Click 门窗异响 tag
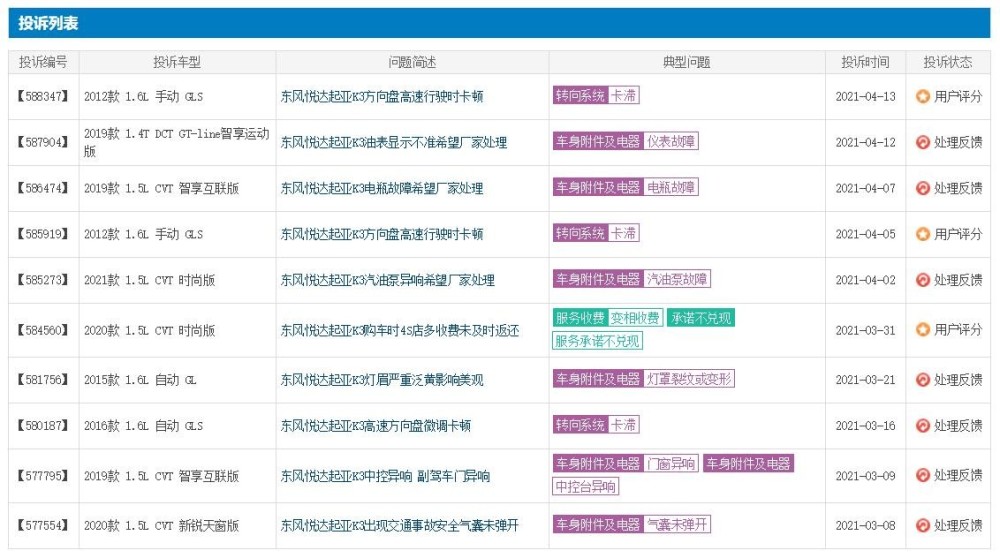 [671, 464]
